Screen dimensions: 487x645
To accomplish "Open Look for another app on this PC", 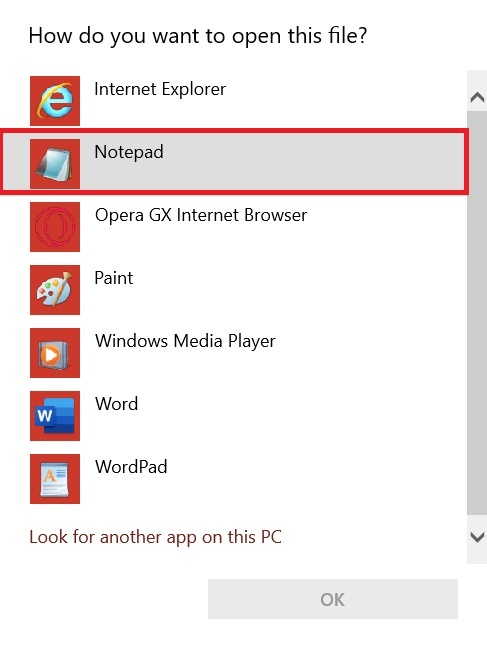I will pyautogui.click(x=155, y=537).
